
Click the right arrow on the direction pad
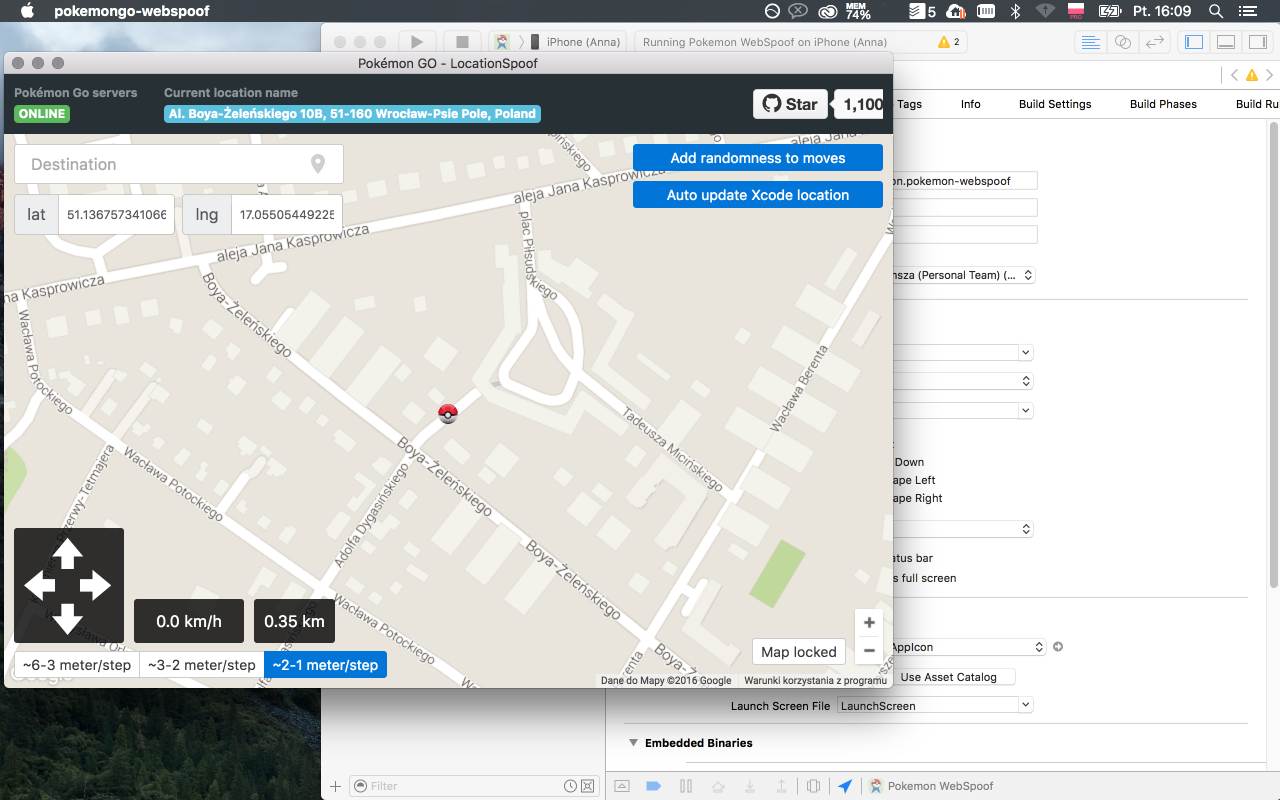point(95,585)
